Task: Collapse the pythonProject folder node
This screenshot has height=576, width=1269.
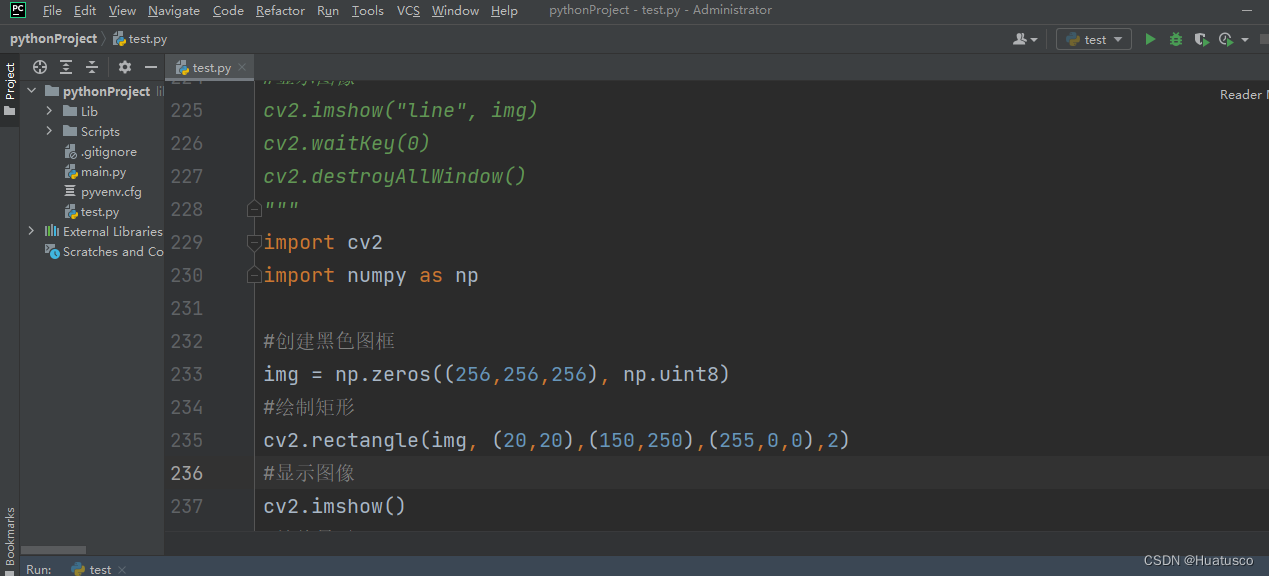Action: pyautogui.click(x=31, y=91)
